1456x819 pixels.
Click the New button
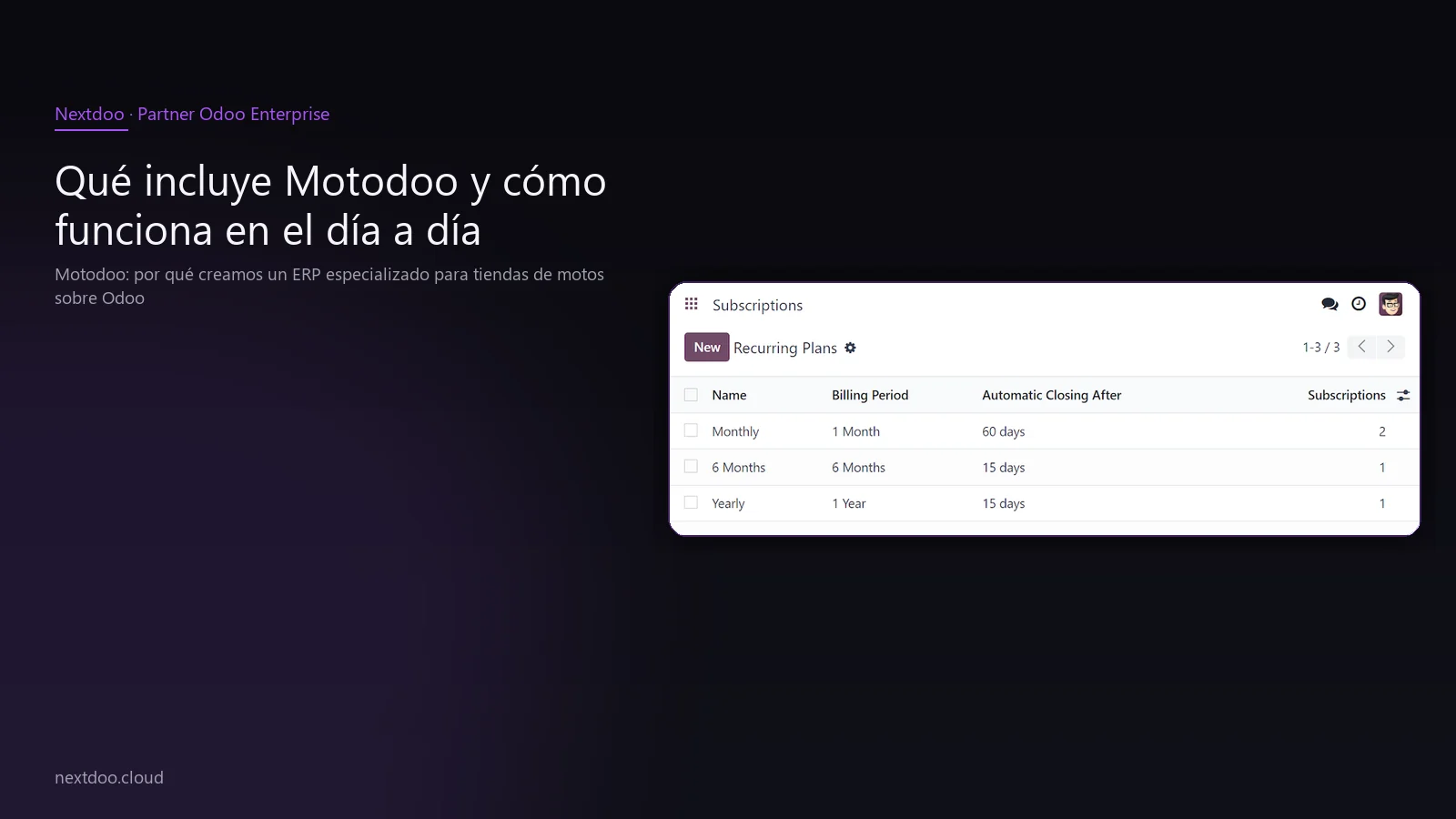click(x=707, y=347)
